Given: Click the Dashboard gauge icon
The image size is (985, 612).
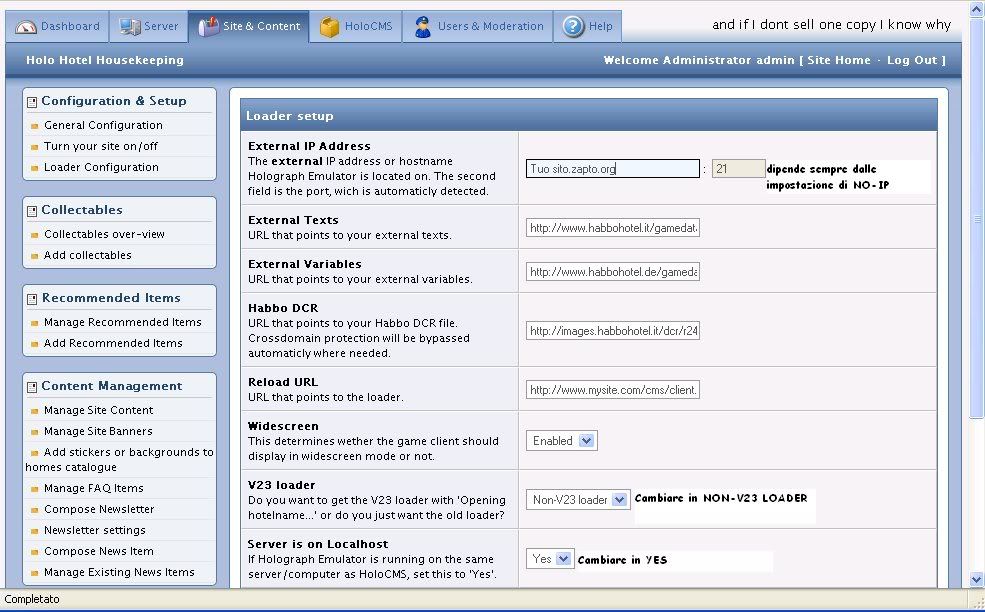Looking at the screenshot, I should 26,27.
